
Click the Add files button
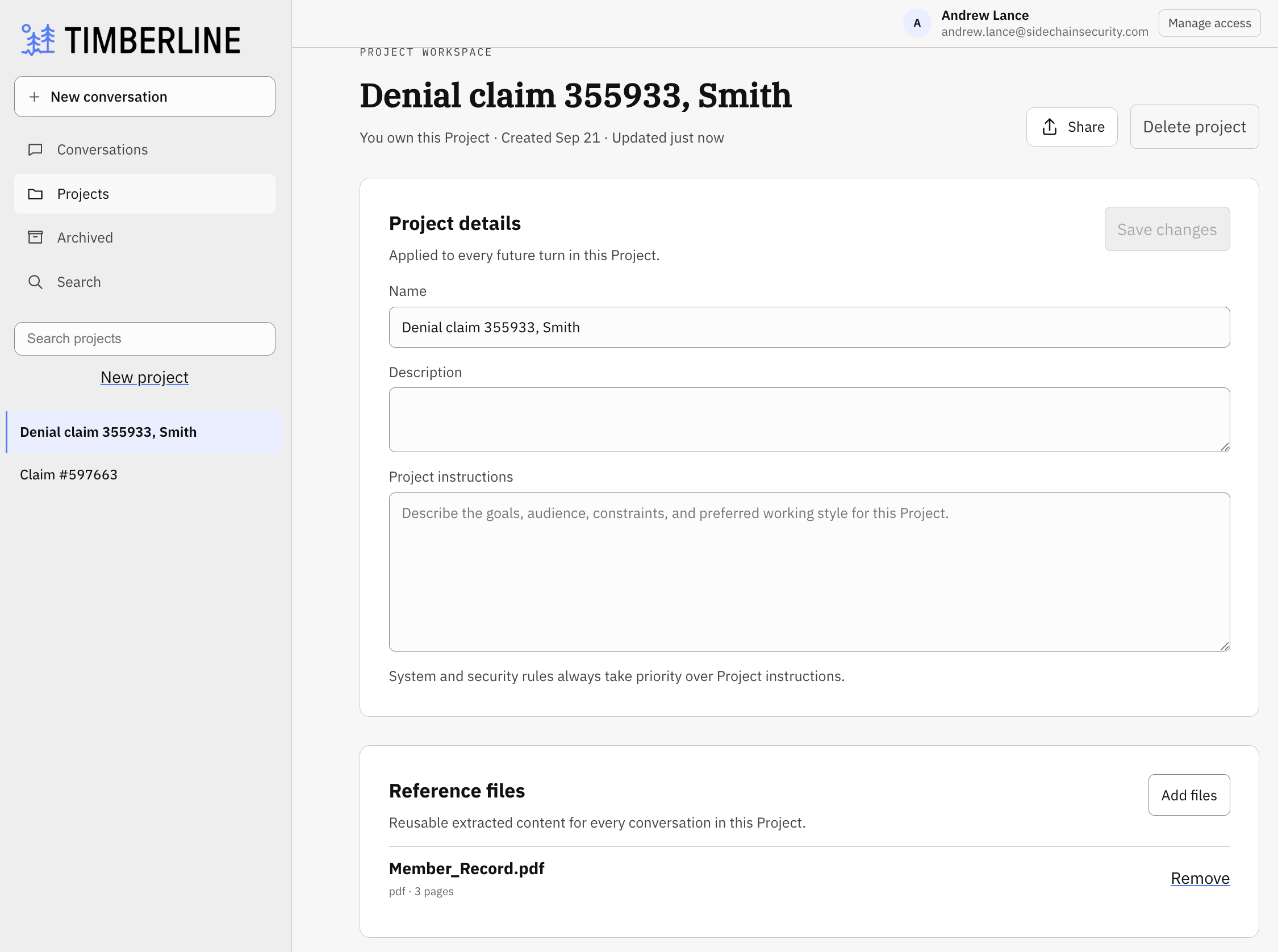pos(1189,795)
